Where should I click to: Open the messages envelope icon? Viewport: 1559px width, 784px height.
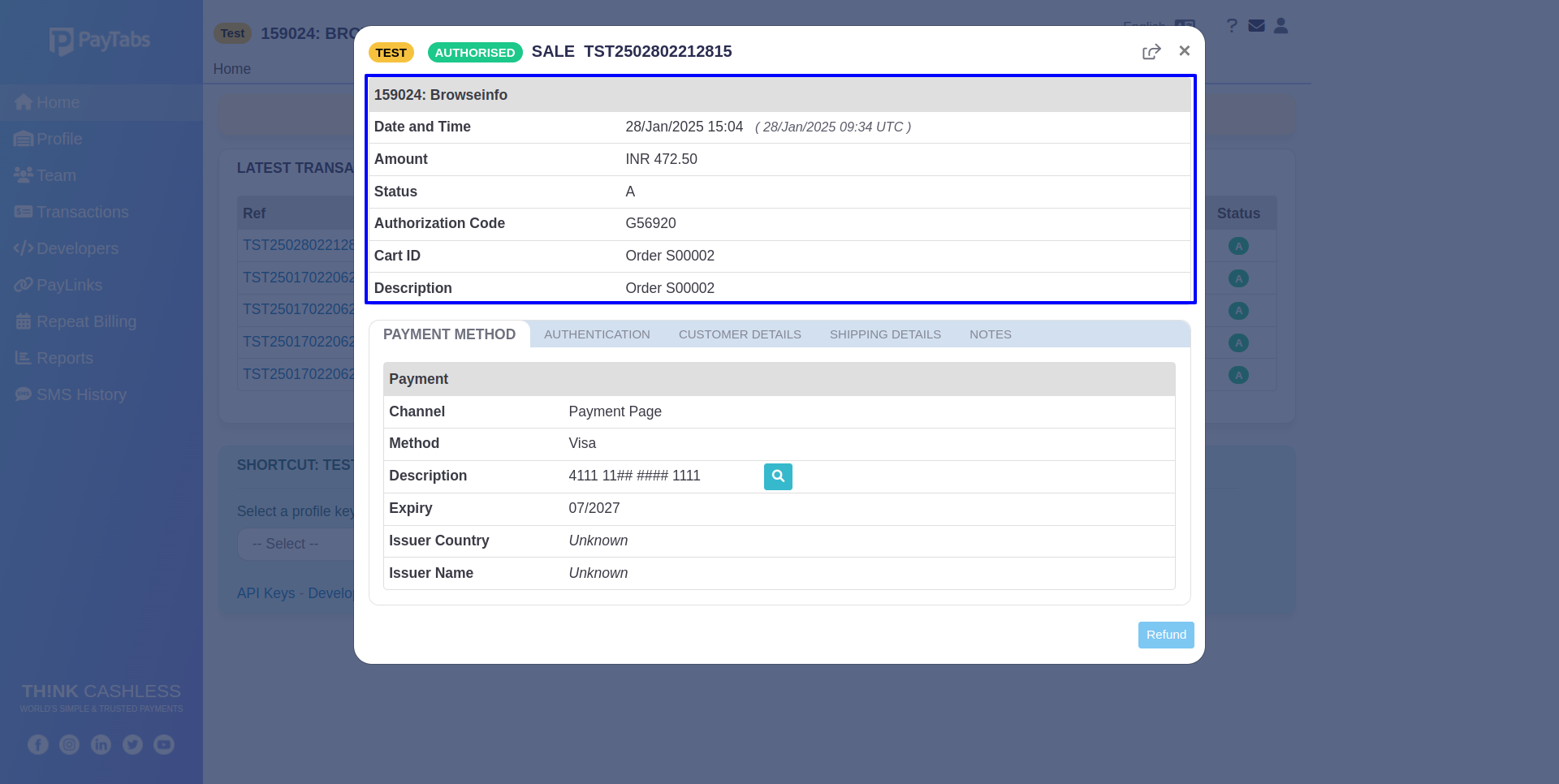[x=1256, y=26]
